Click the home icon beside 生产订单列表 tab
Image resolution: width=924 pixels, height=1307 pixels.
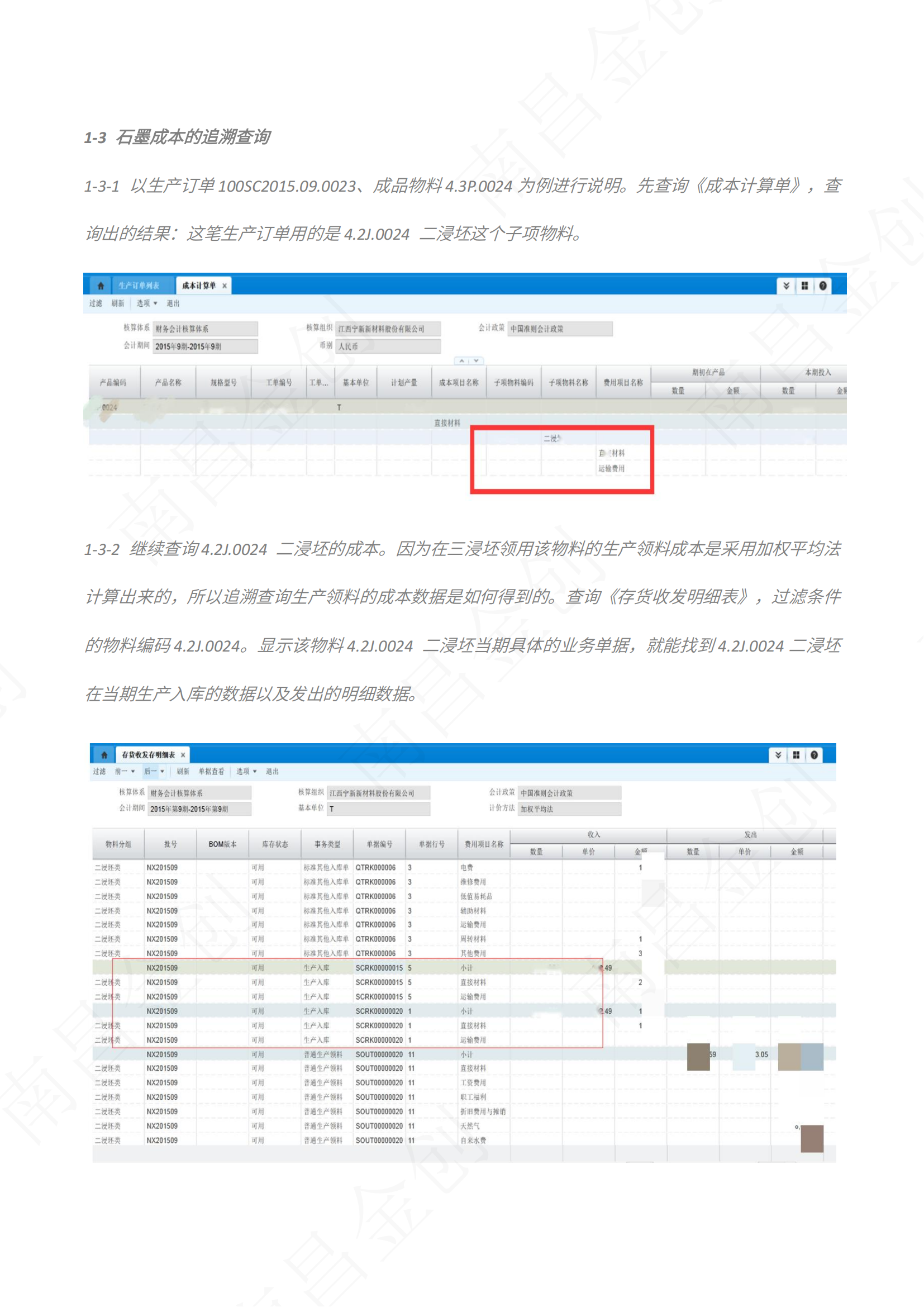101,286
